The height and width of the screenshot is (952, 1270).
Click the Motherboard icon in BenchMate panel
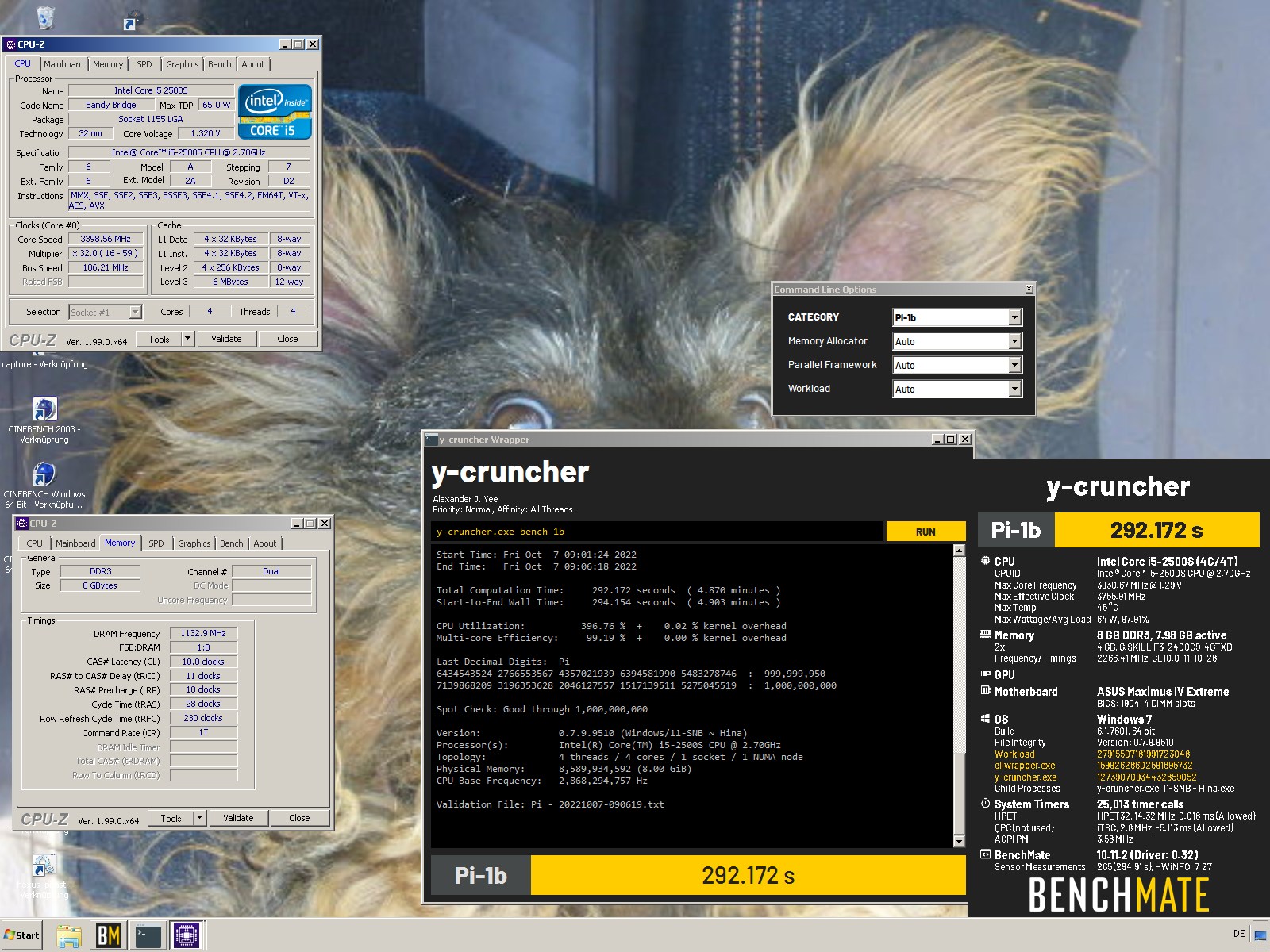click(985, 691)
